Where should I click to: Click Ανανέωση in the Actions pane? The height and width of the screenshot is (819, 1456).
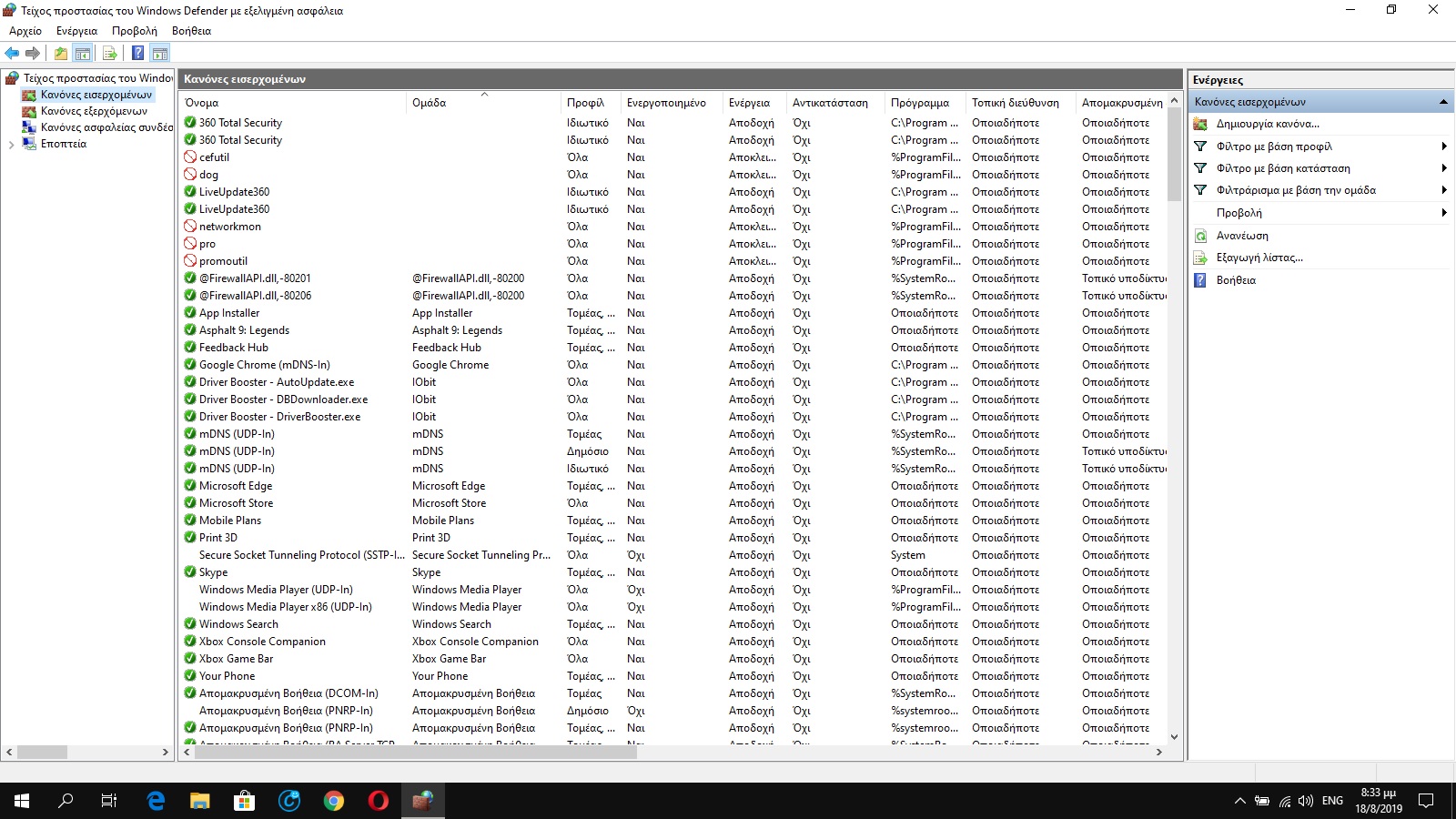pos(1242,236)
